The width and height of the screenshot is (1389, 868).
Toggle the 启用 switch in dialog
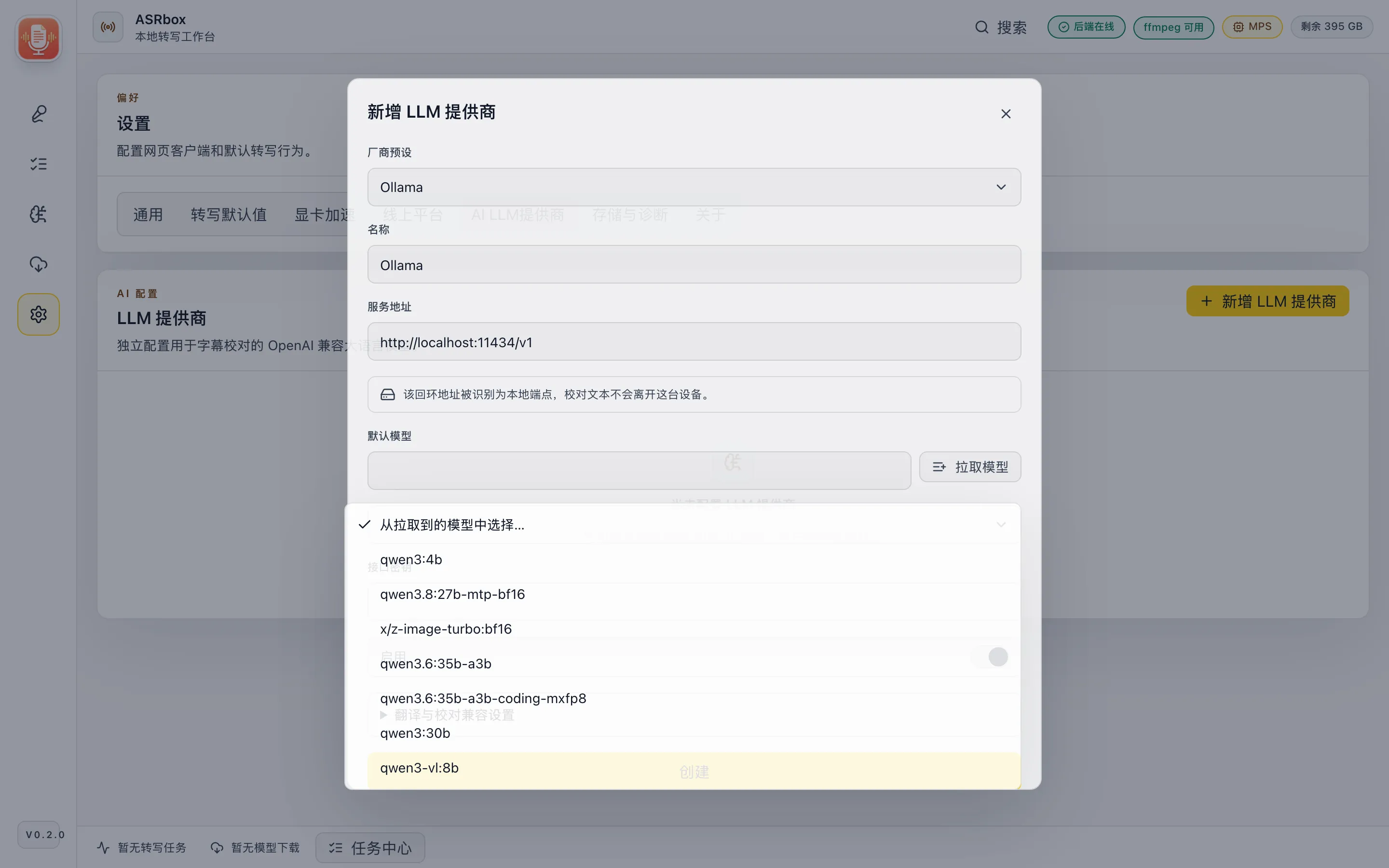(x=990, y=656)
